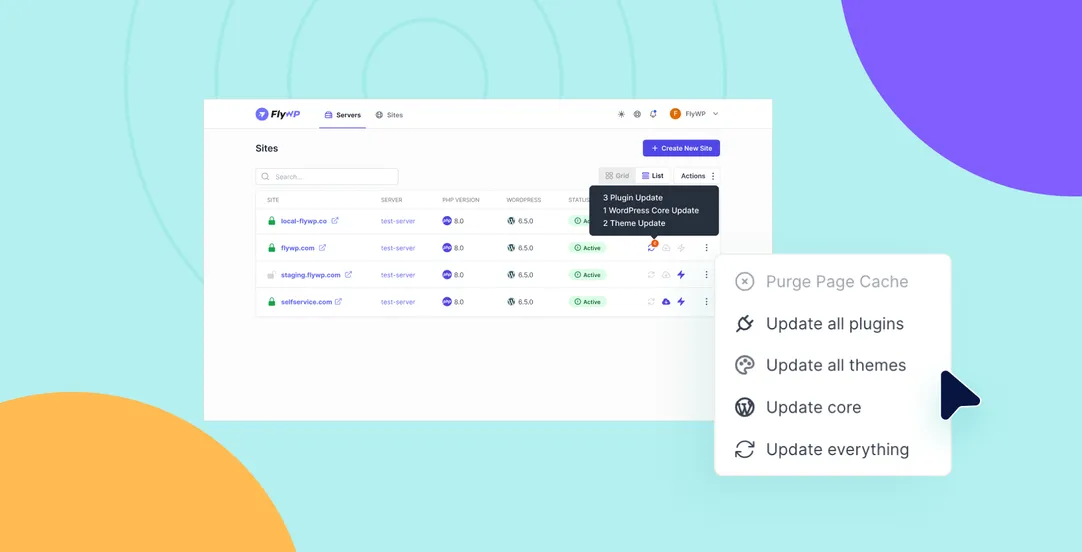
Task: Open selfservice.com external link icon
Action: [x=338, y=302]
